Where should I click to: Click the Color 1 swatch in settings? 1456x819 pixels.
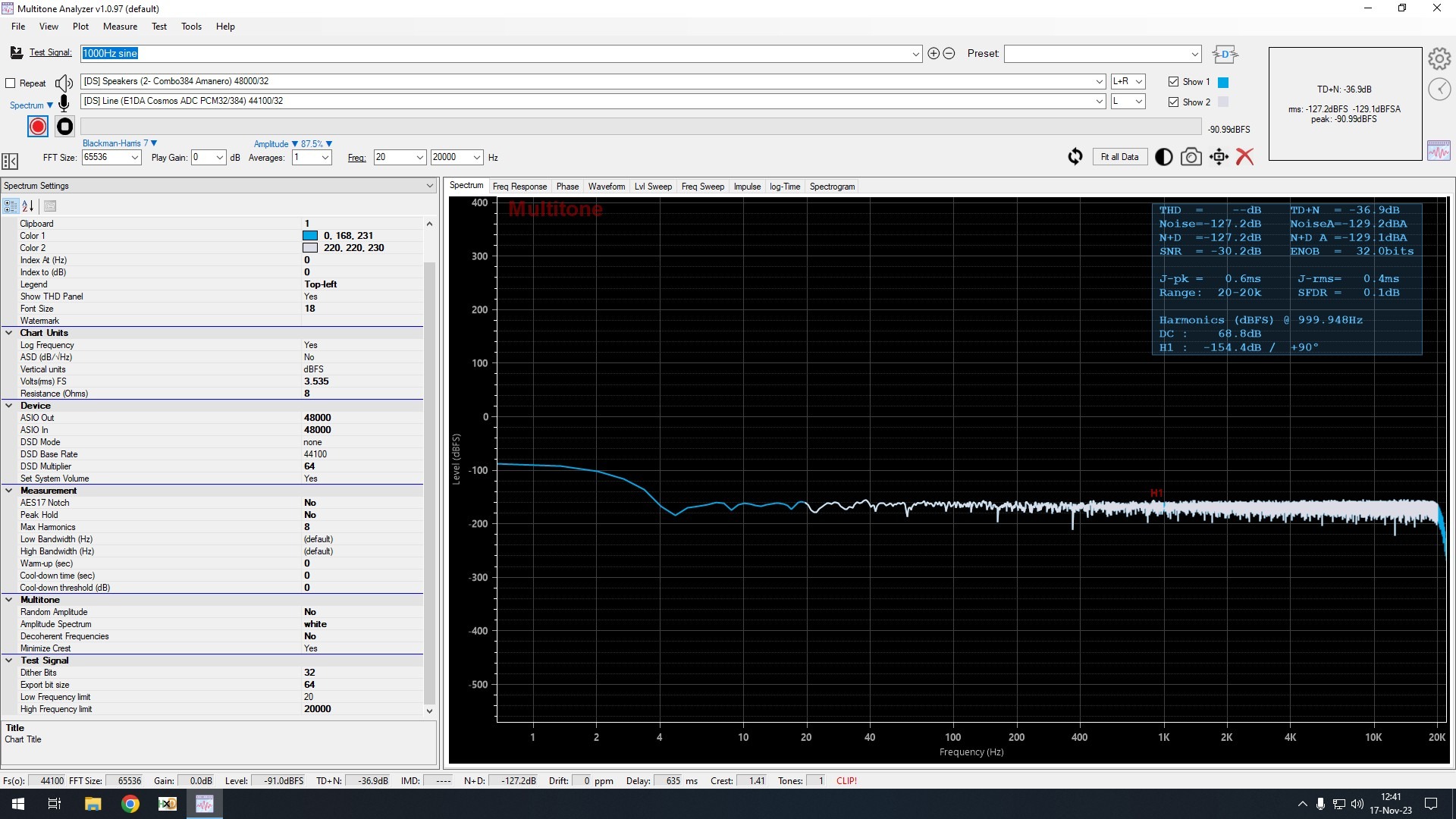[x=310, y=236]
